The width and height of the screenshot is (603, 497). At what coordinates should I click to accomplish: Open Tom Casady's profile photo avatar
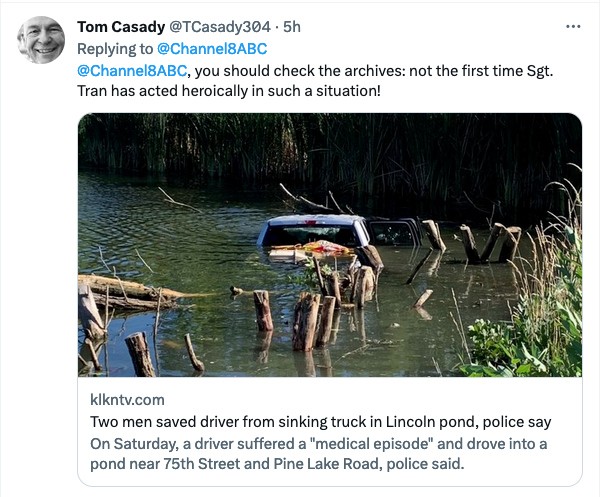41,40
